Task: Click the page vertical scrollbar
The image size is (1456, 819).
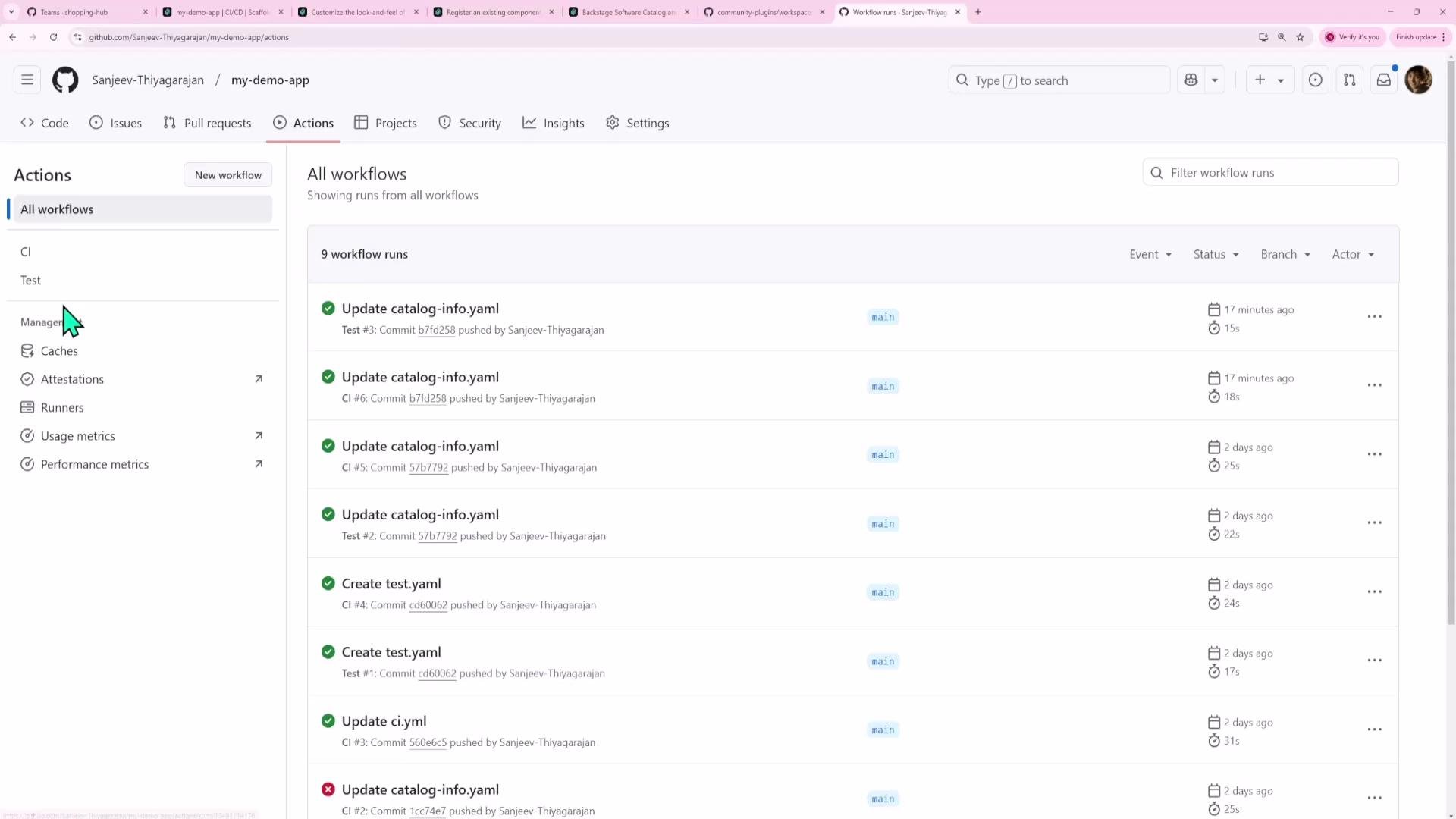Action: coord(1451,341)
